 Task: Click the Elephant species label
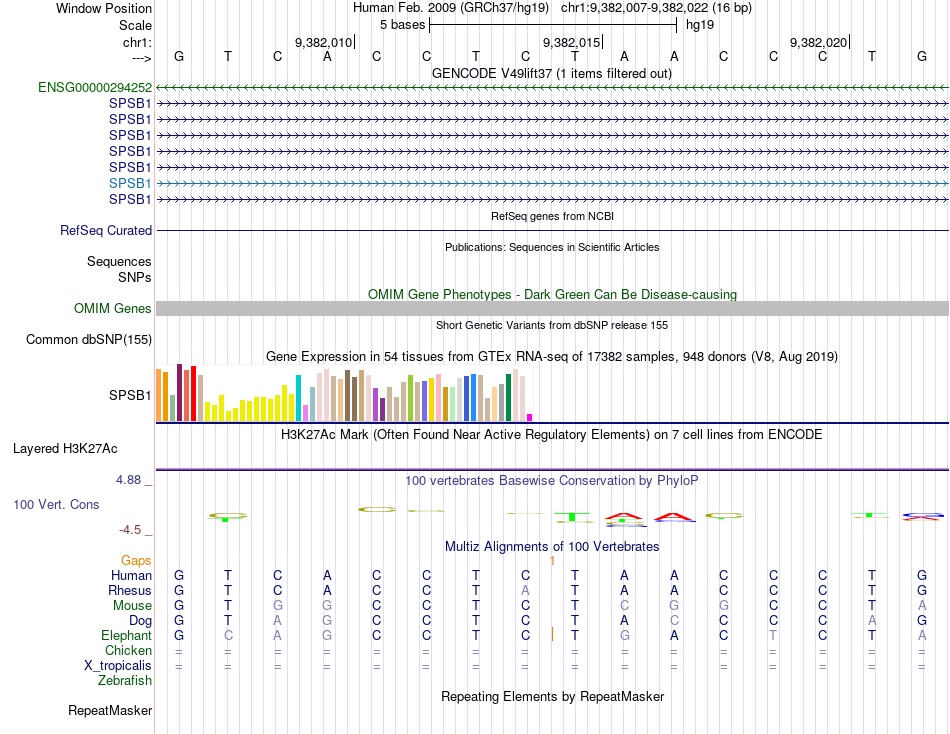[x=127, y=635]
